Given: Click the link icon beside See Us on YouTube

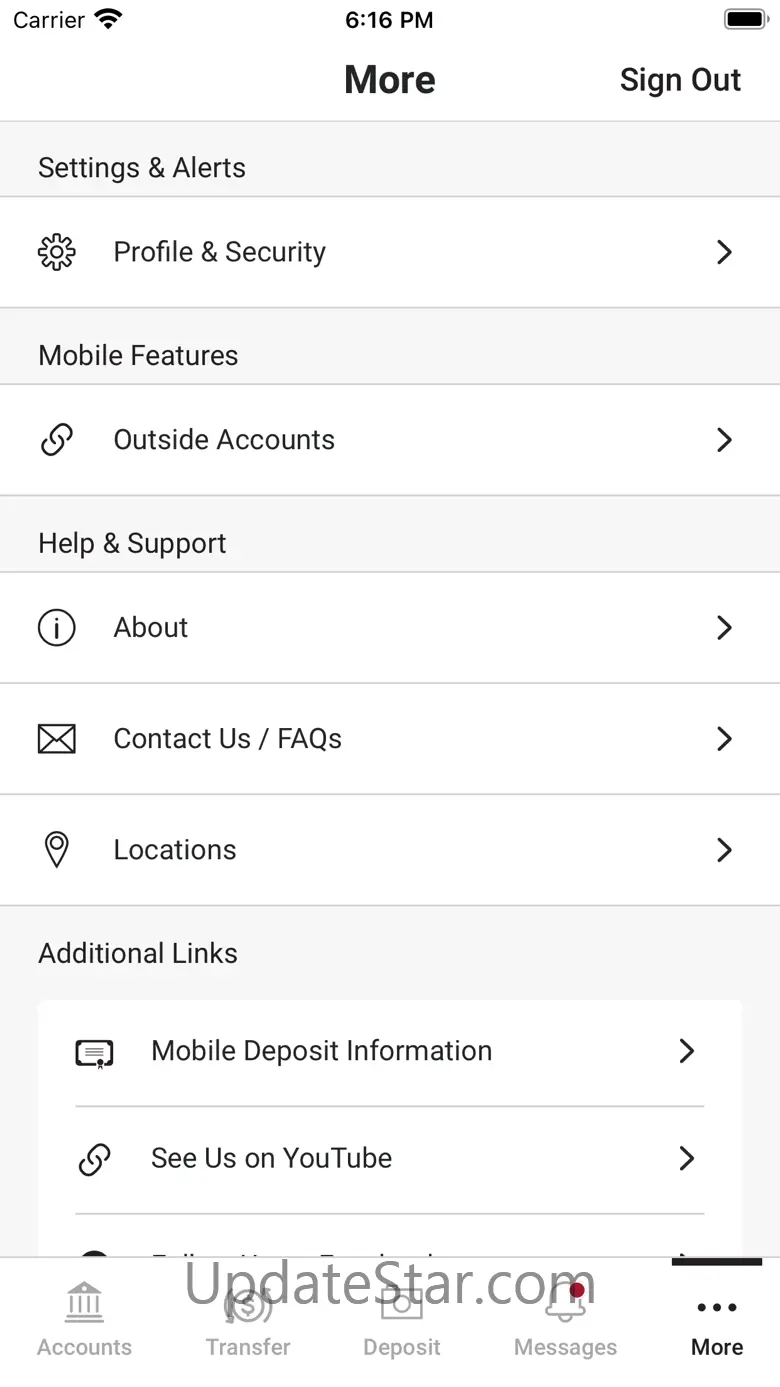Looking at the screenshot, I should 94,1159.
